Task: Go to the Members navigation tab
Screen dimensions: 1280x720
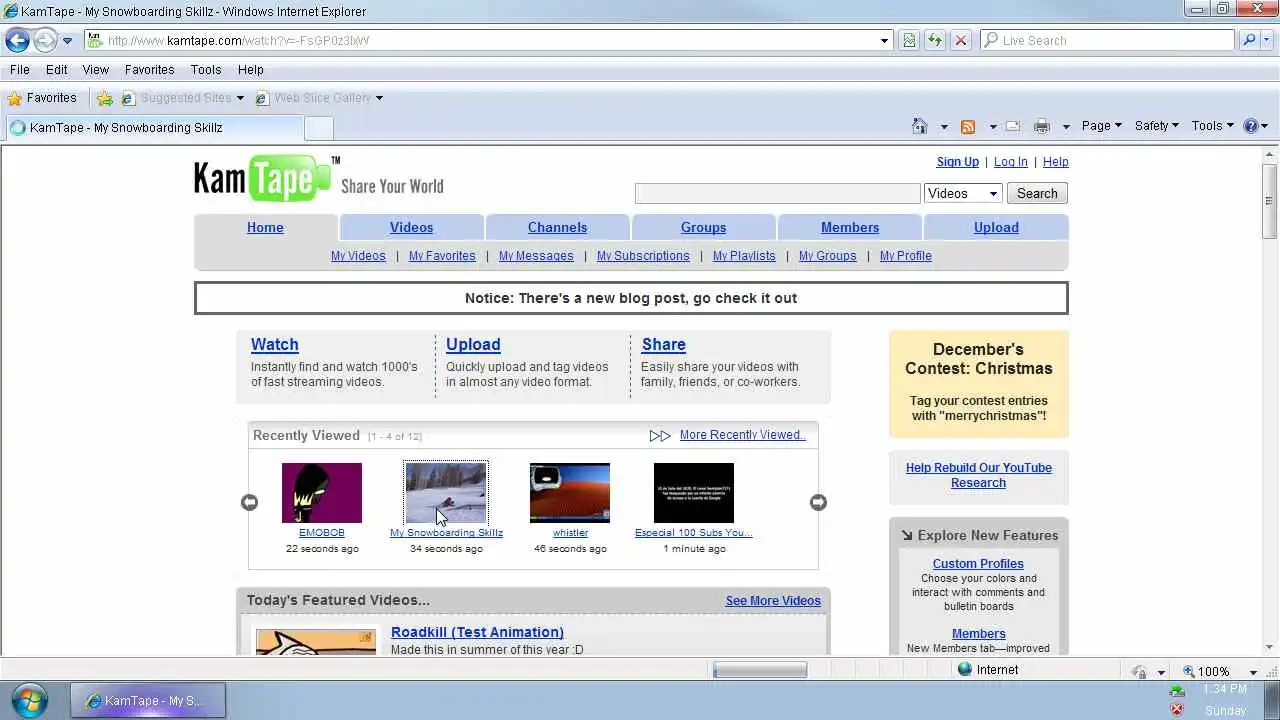Action: pyautogui.click(x=850, y=228)
